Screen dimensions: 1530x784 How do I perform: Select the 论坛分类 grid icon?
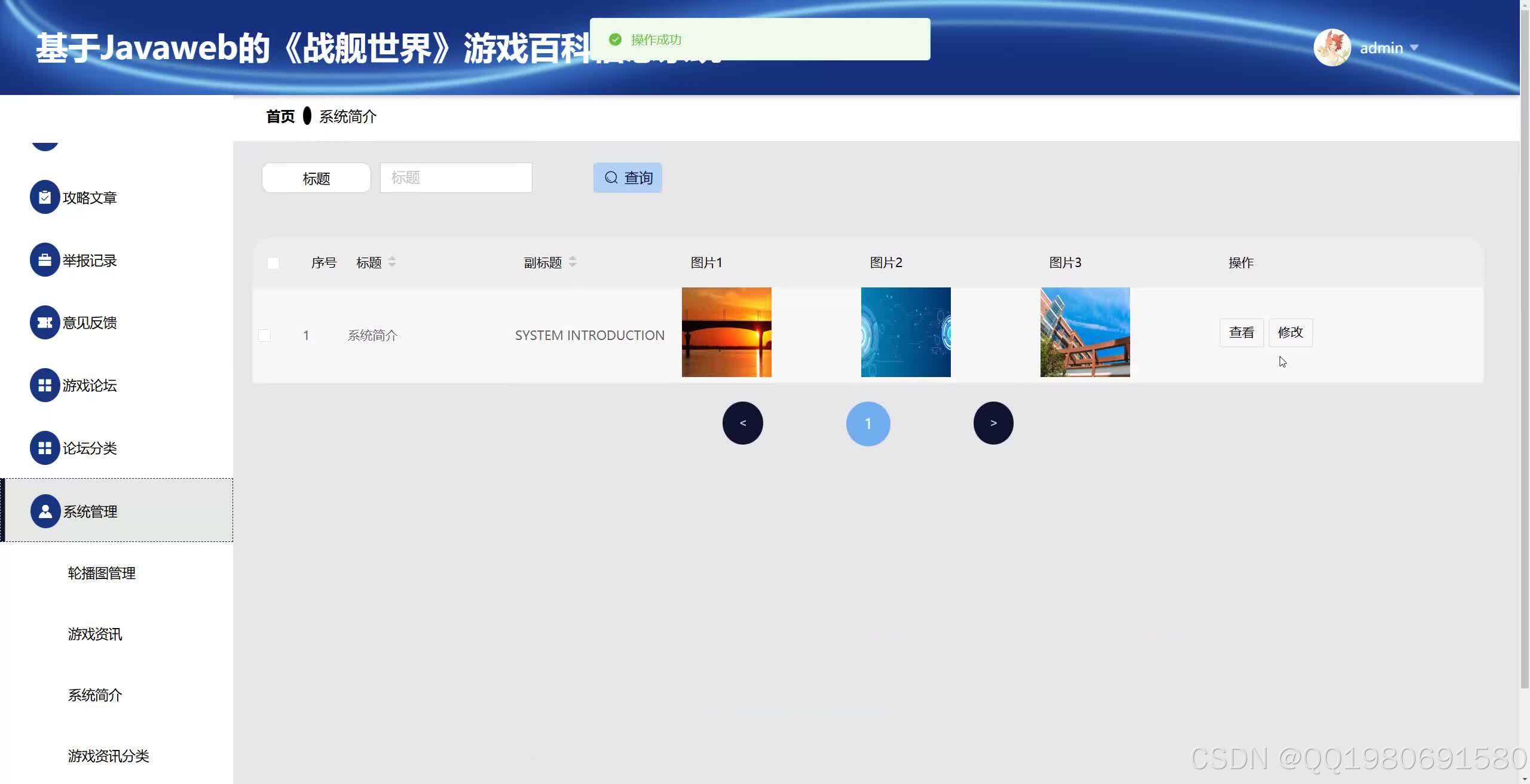tap(44, 448)
